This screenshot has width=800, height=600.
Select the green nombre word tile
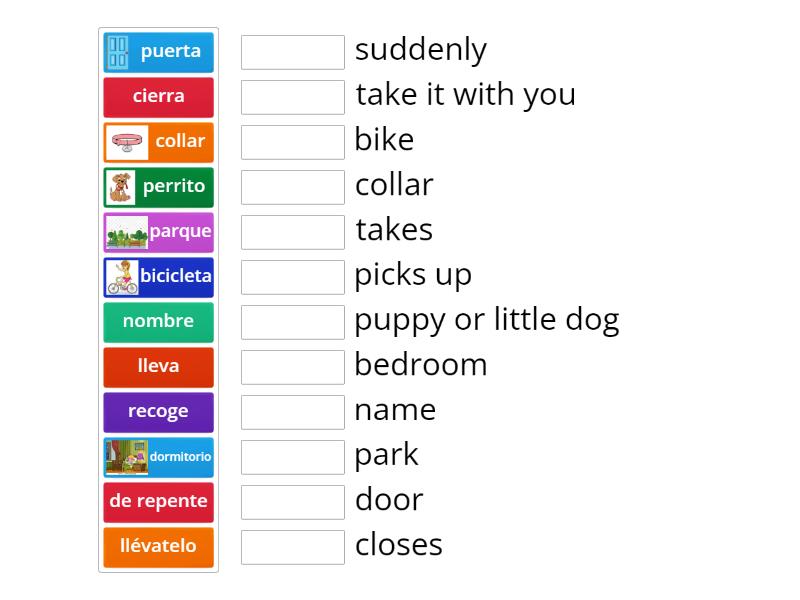(158, 322)
